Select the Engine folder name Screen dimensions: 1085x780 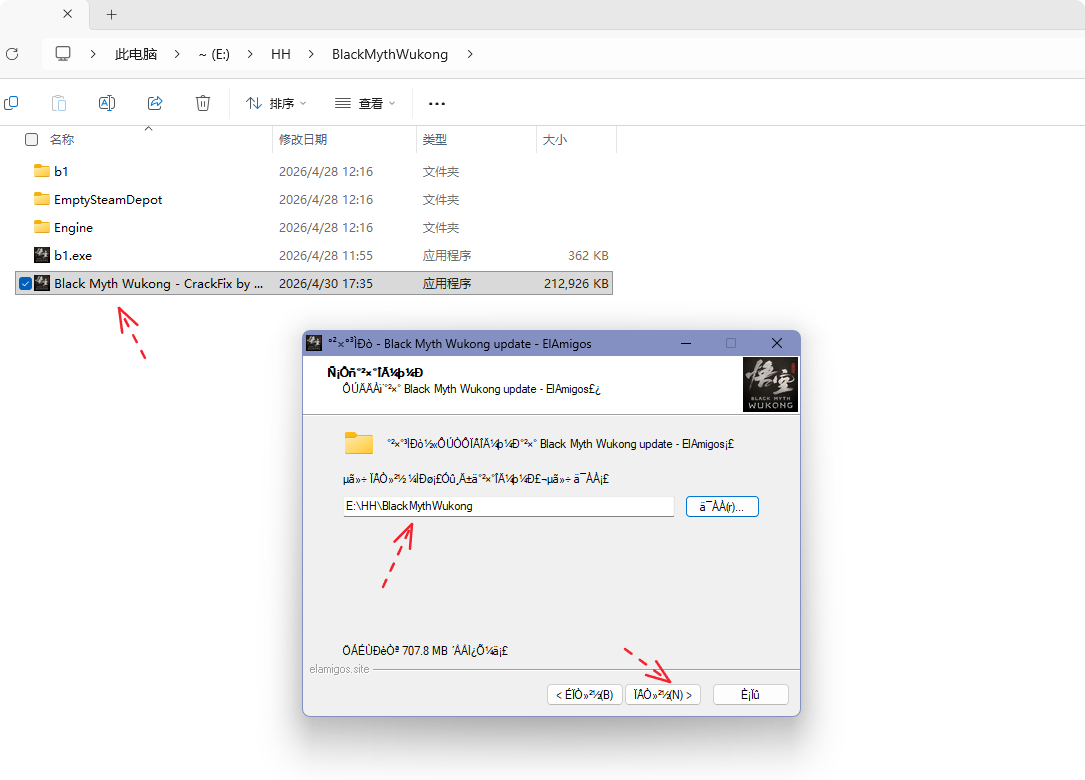click(73, 228)
